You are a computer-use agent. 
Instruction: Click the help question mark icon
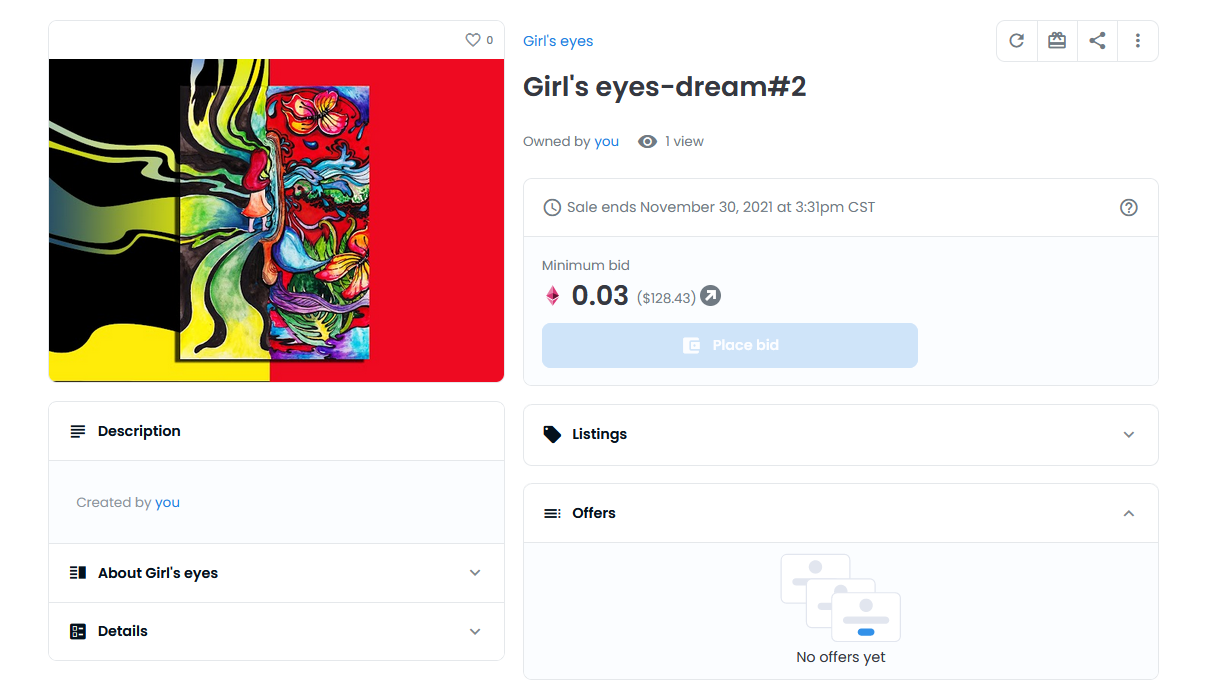[1129, 208]
